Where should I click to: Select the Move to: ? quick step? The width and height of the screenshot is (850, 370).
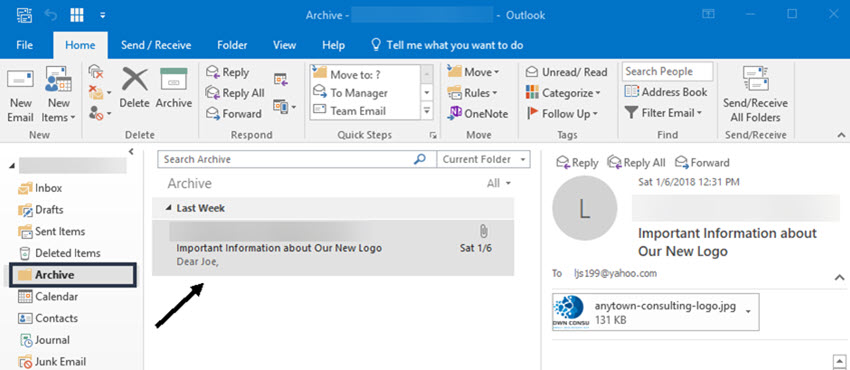(x=365, y=75)
